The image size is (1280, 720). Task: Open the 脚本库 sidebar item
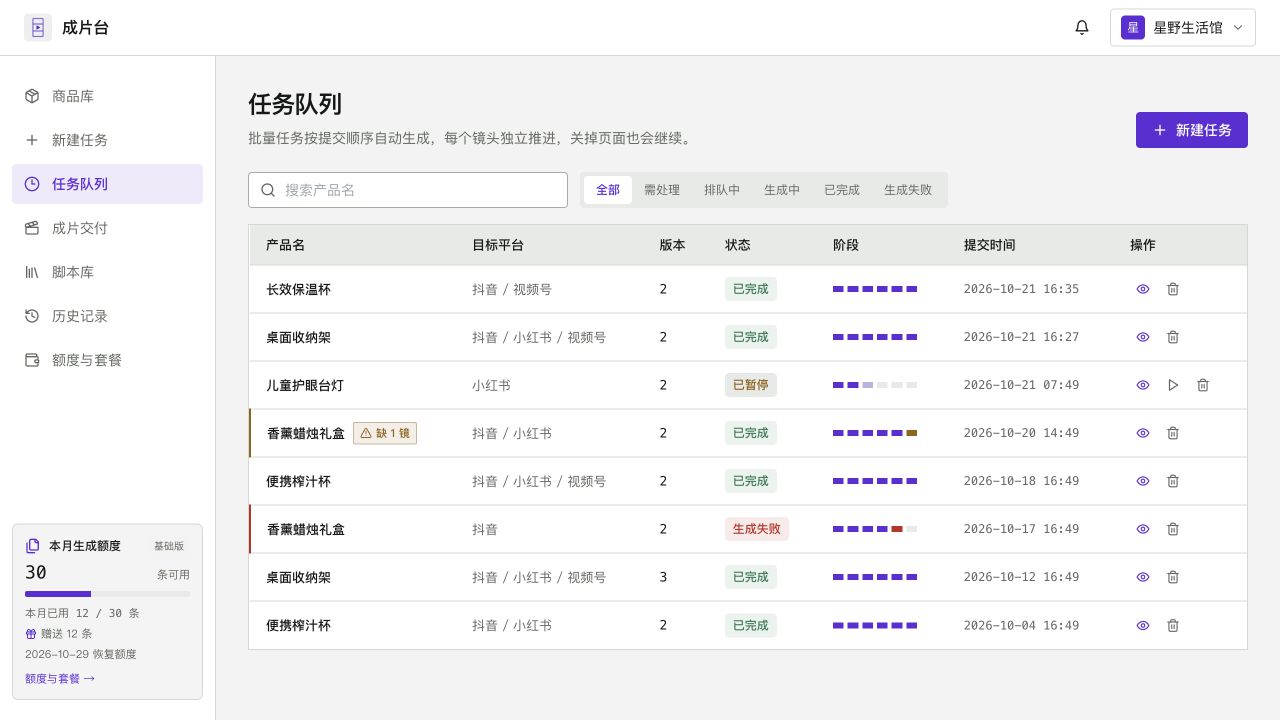[107, 272]
